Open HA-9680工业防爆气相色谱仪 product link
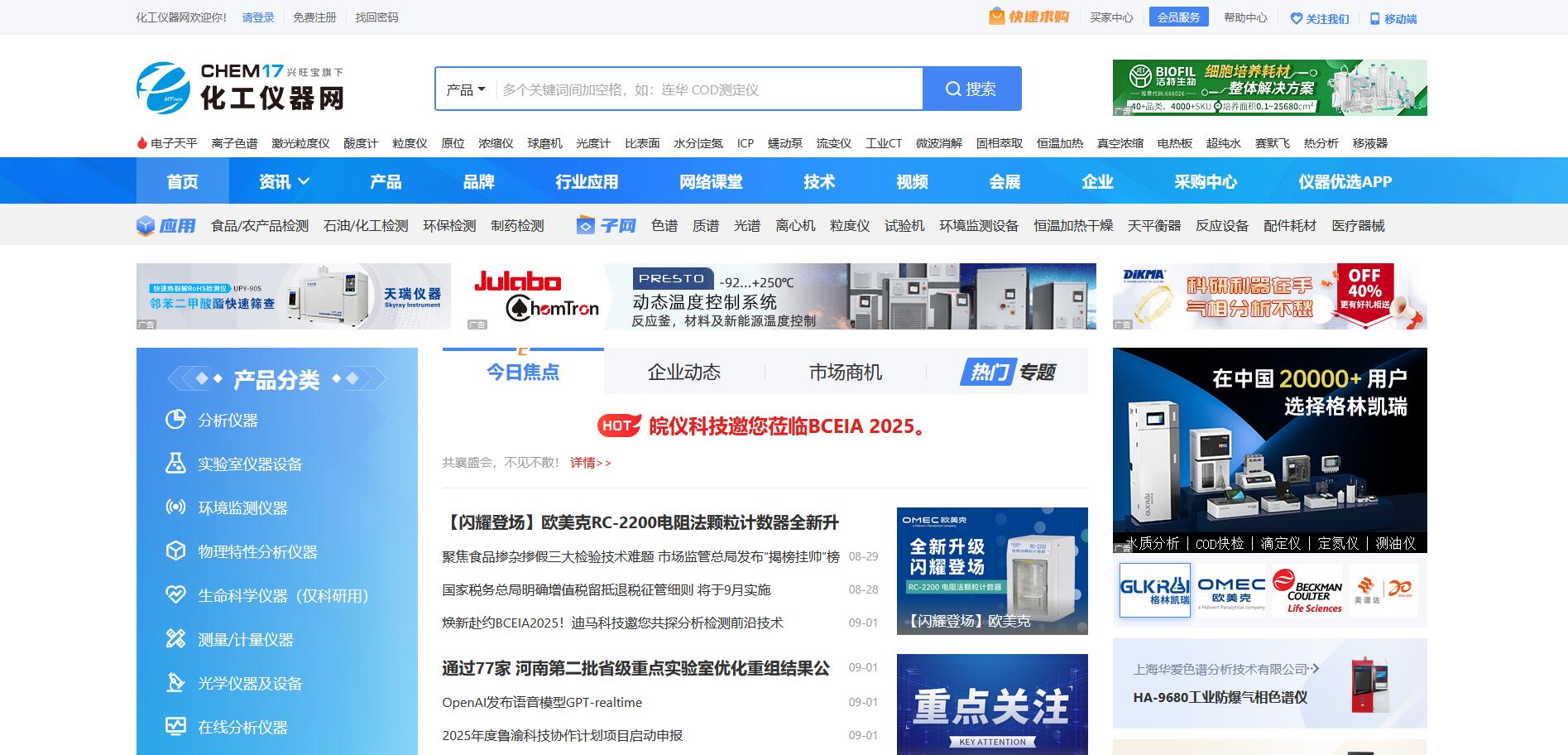Viewport: 1568px width, 755px height. click(x=1220, y=697)
